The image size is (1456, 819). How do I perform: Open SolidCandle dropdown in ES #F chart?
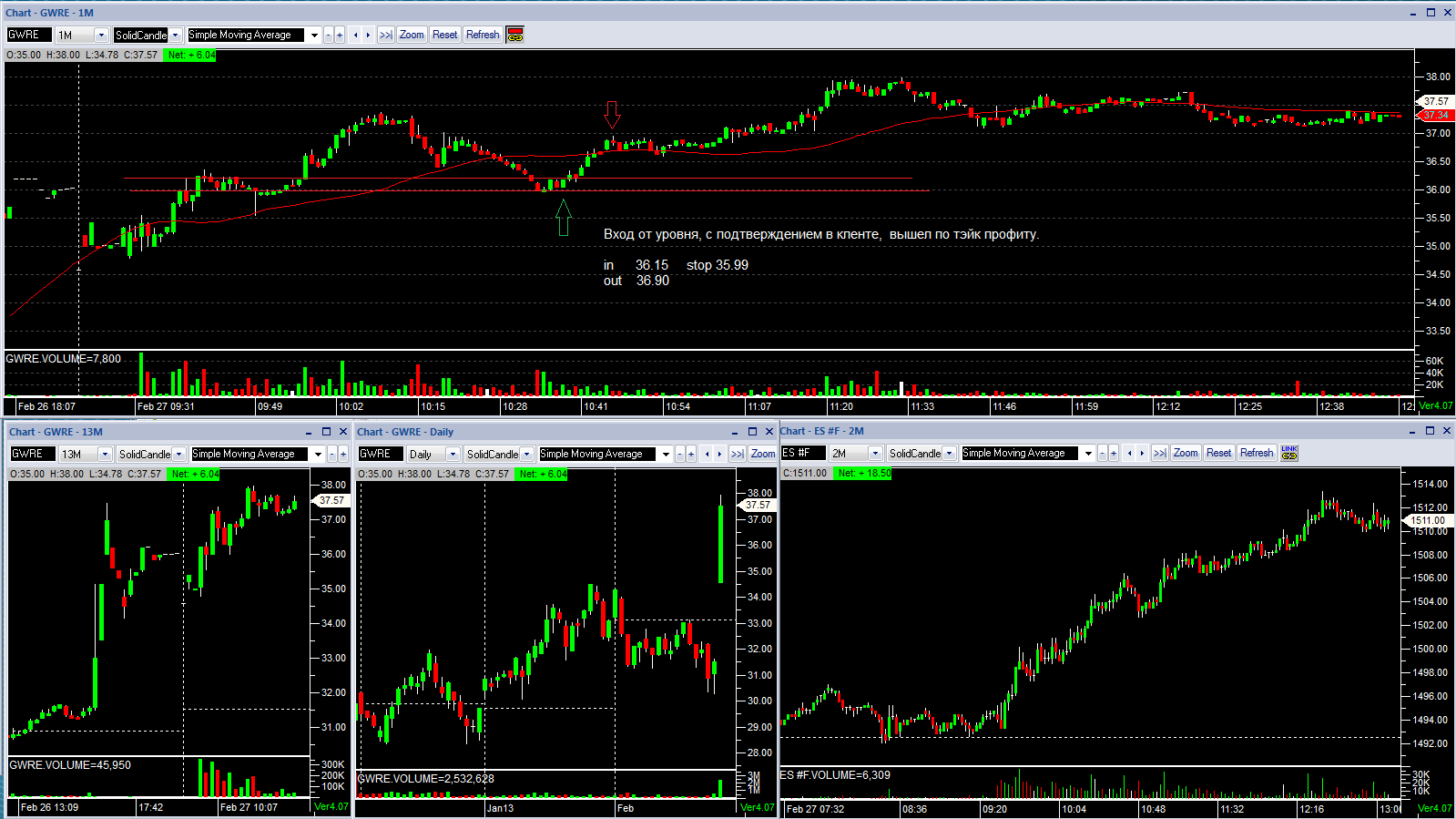point(950,453)
